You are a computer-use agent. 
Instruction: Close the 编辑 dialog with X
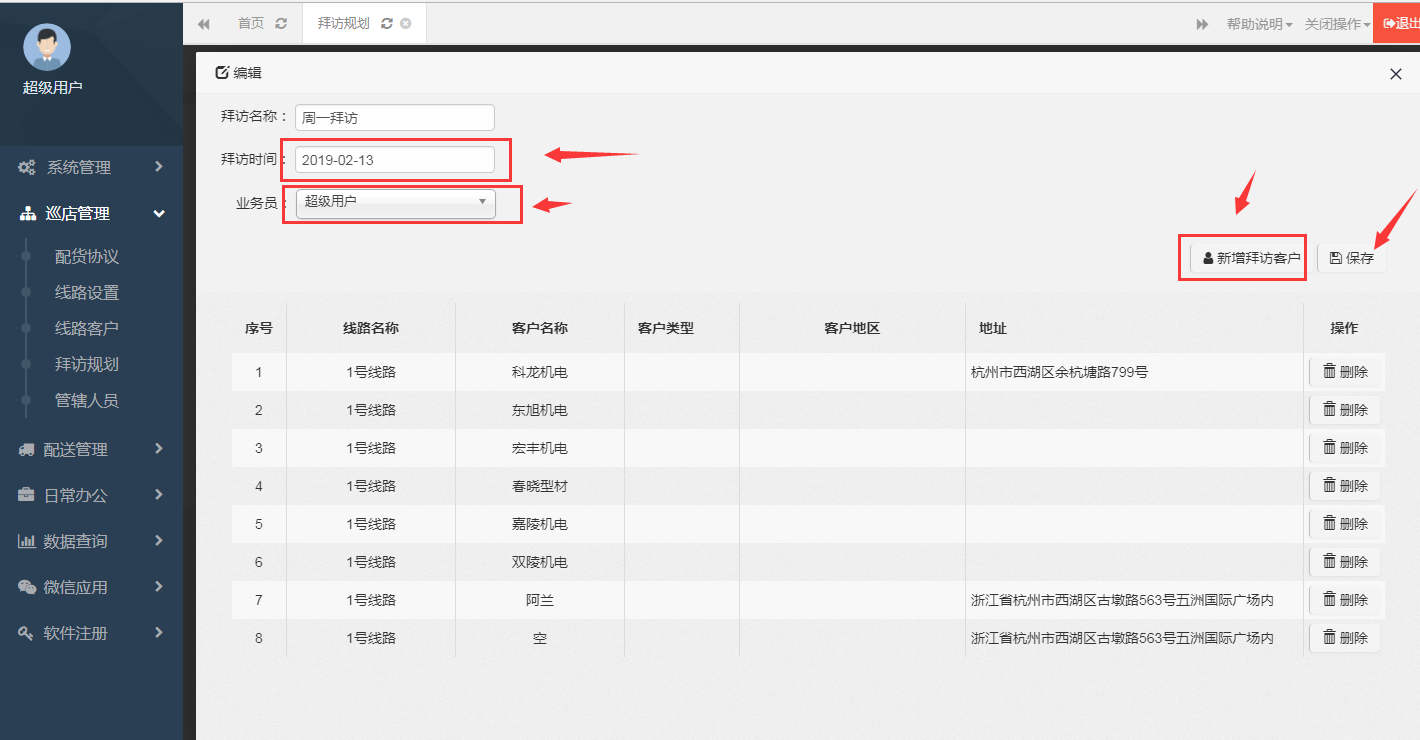(x=1396, y=74)
